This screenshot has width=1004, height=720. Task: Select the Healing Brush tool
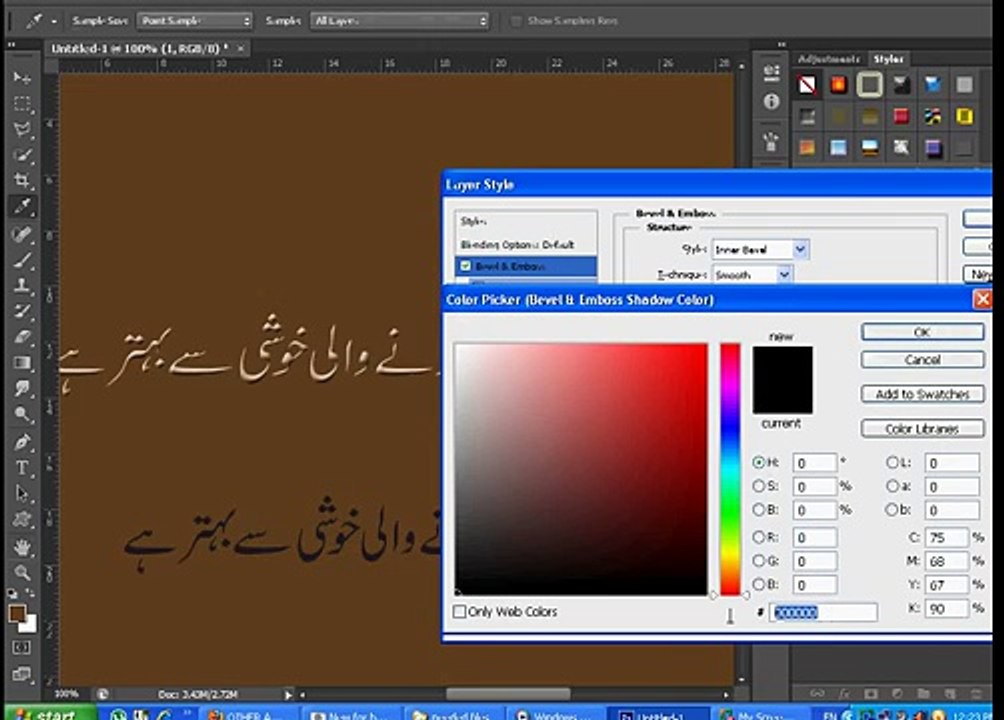tap(22, 234)
